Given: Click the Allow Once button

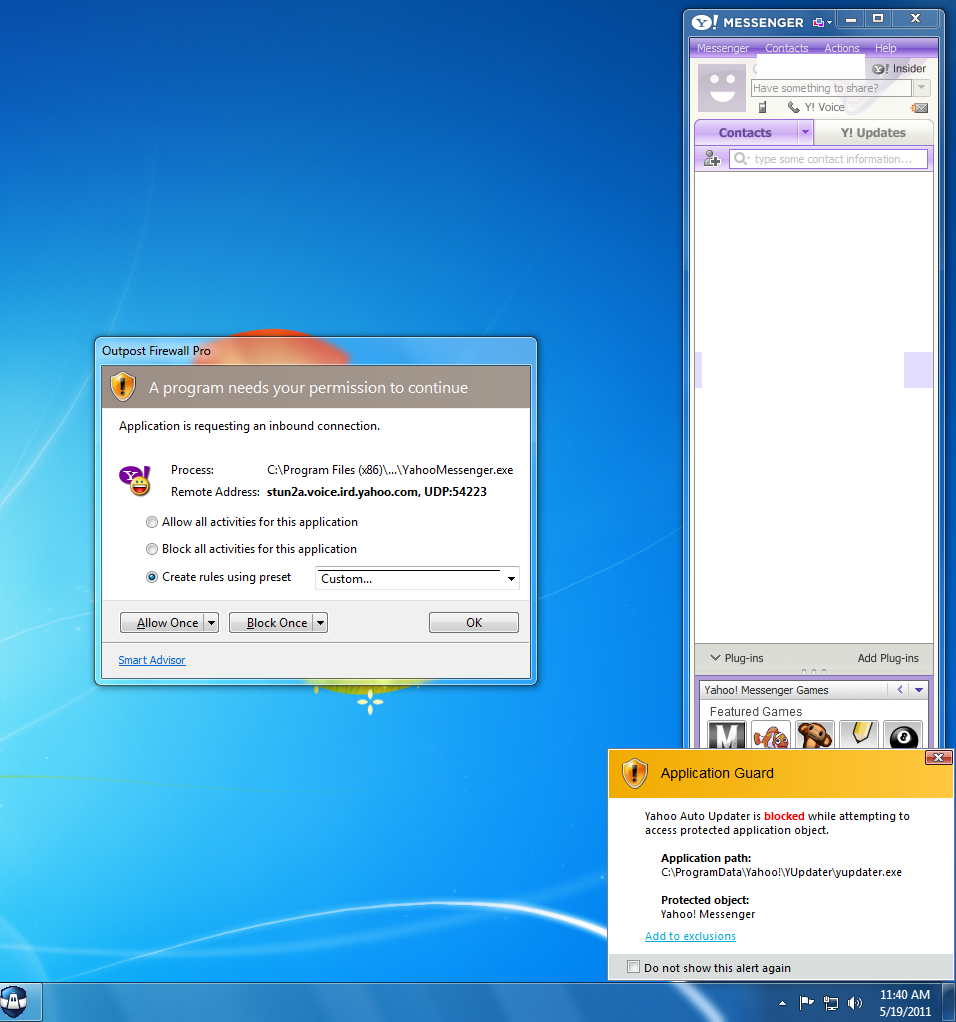Looking at the screenshot, I should pos(162,623).
